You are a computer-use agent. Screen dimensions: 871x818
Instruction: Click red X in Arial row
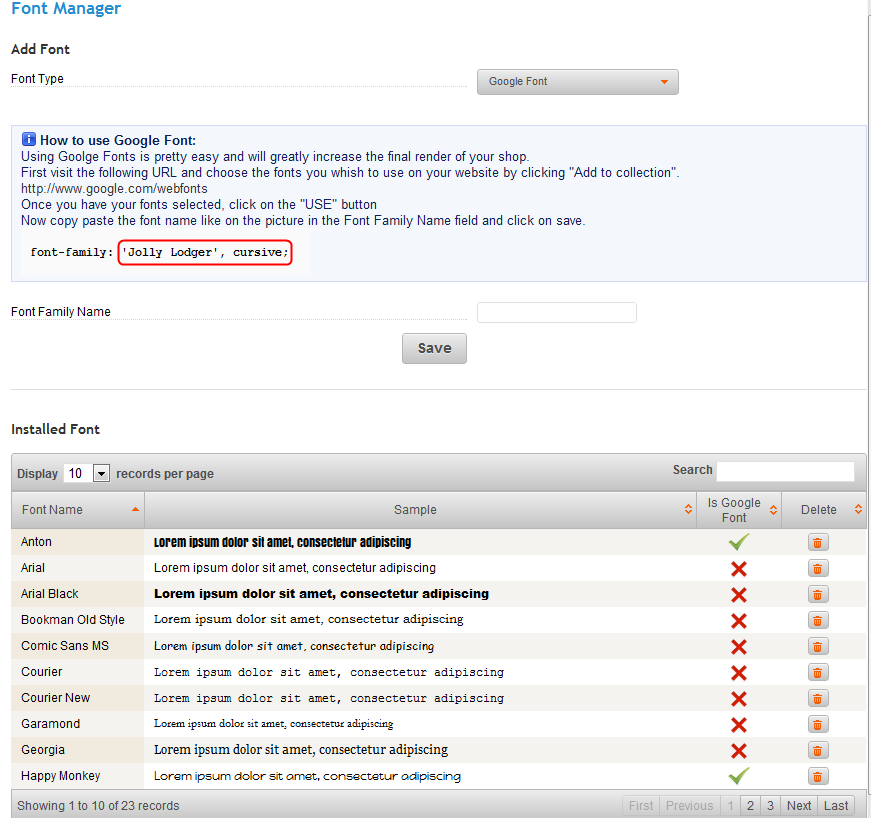[x=739, y=569]
